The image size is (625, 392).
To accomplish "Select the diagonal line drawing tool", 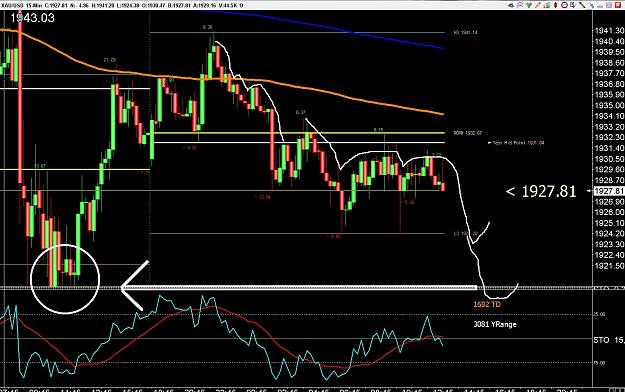I will click(582, 5).
